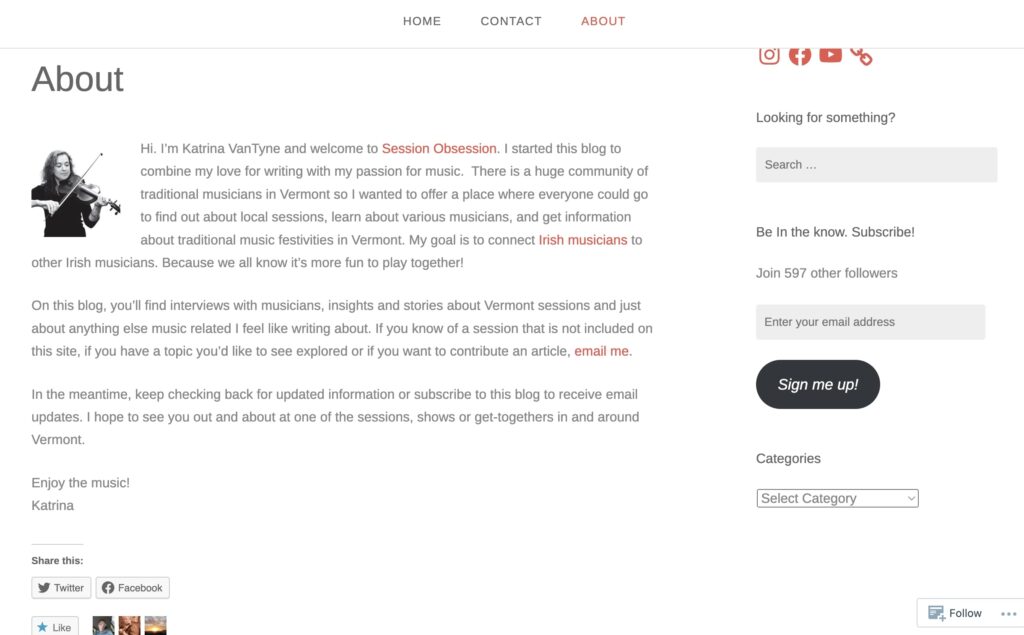Screen dimensions: 1024x635
Task: Open the red Facebook icon in sidebar
Action: [x=800, y=55]
